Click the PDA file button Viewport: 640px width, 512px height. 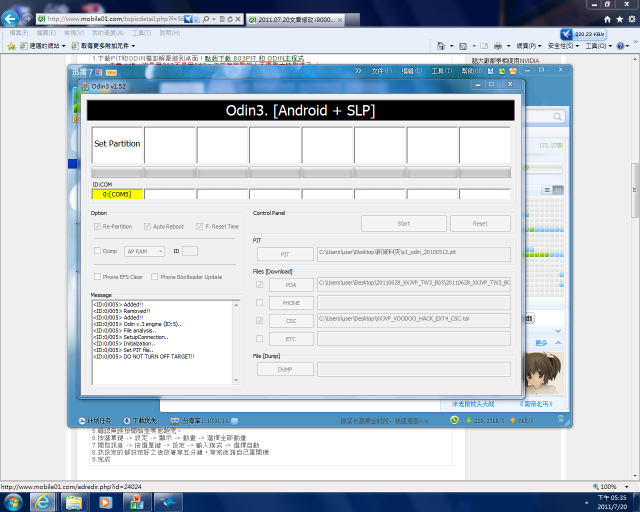291,285
